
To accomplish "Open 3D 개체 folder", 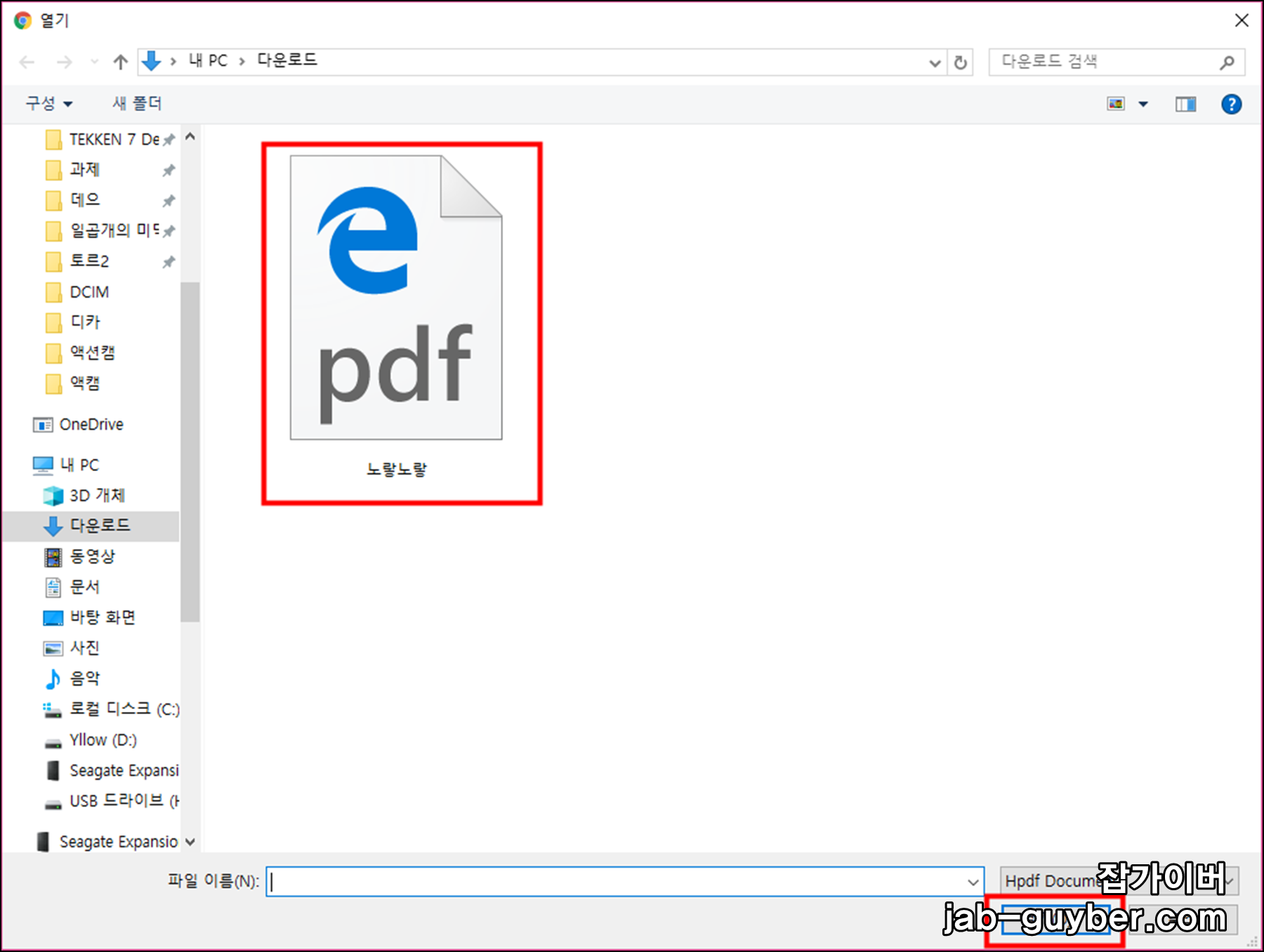I will coord(97,496).
